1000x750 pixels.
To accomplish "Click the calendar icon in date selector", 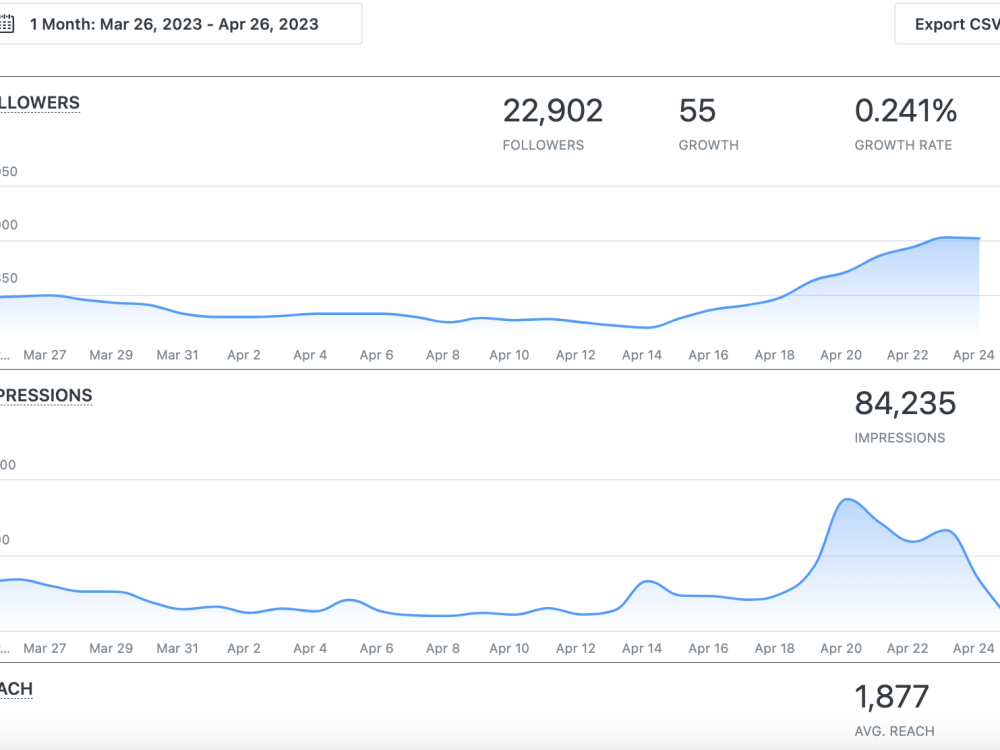I will (x=6, y=24).
